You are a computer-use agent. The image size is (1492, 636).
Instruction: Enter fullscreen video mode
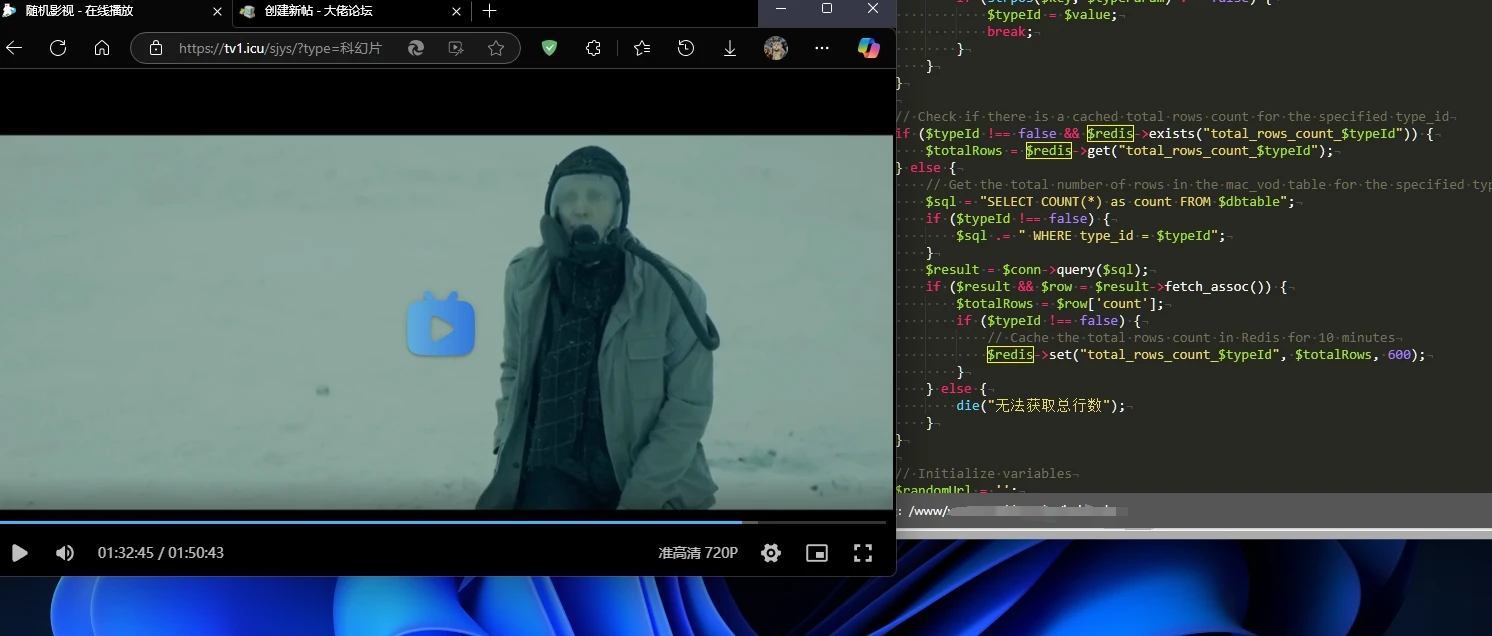(x=863, y=553)
